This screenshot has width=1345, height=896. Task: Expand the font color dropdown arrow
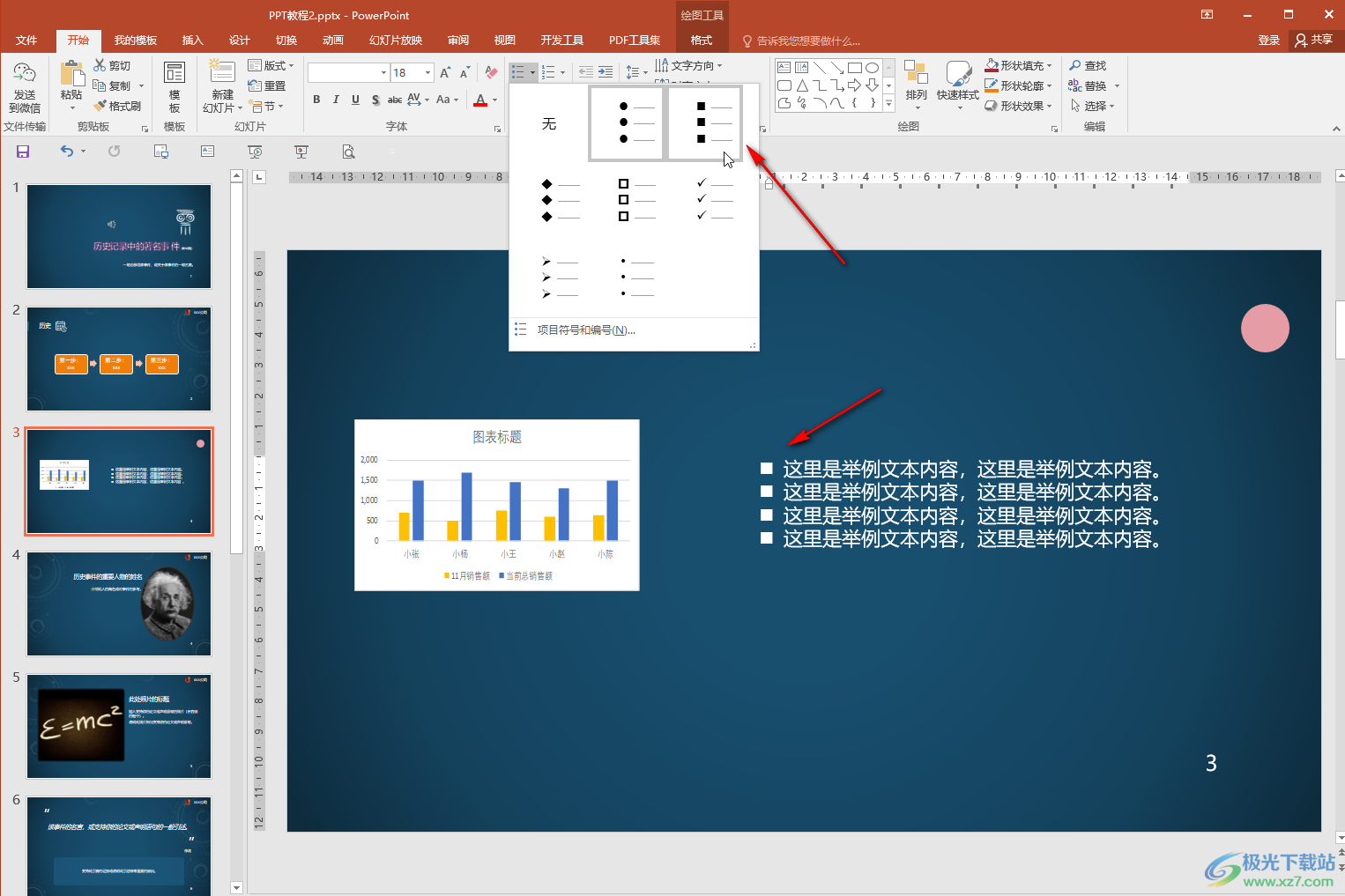[x=495, y=100]
